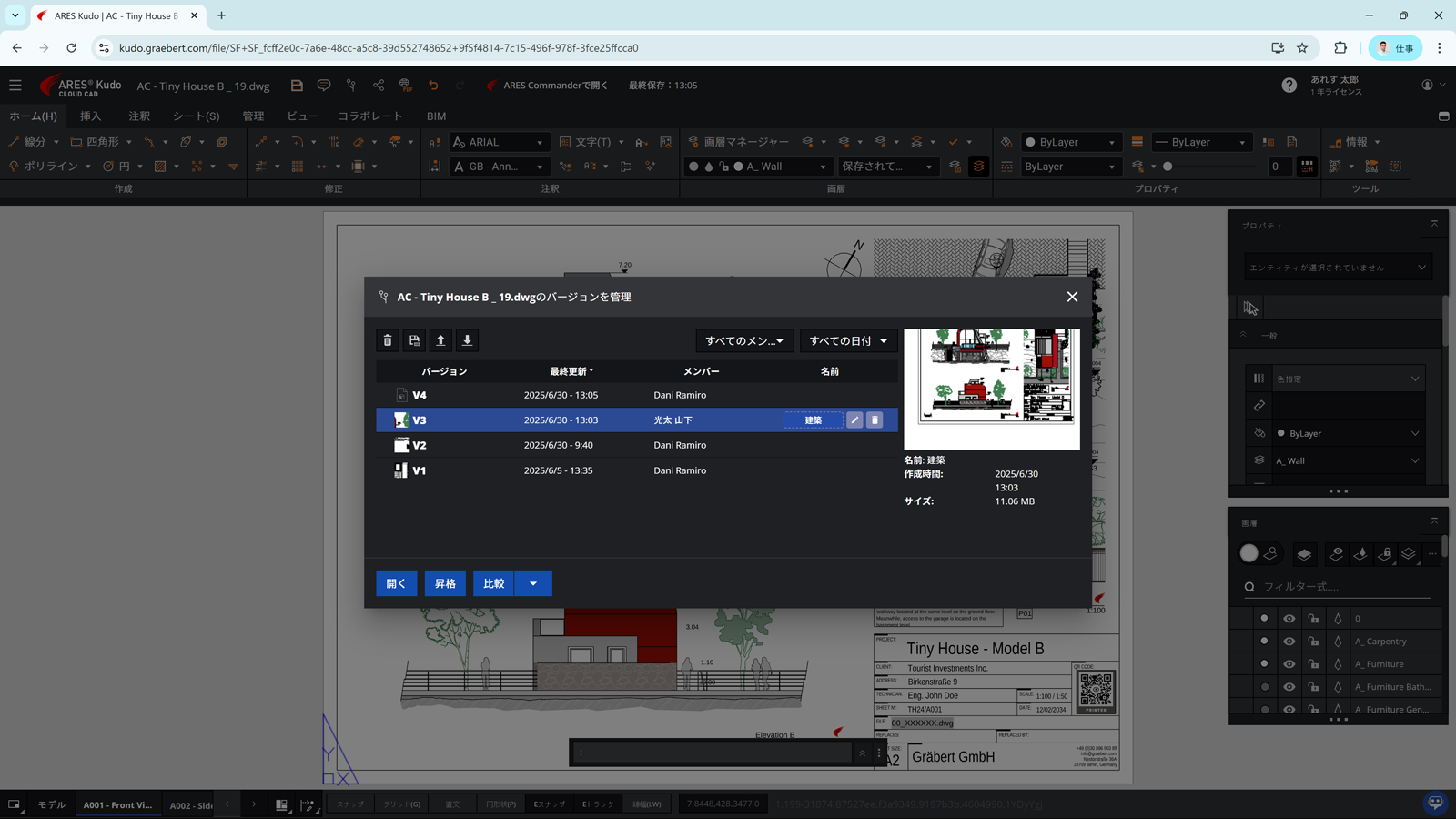1456x819 pixels.
Task: Toggle lock for the A_Furniture layer
Action: 1313,664
